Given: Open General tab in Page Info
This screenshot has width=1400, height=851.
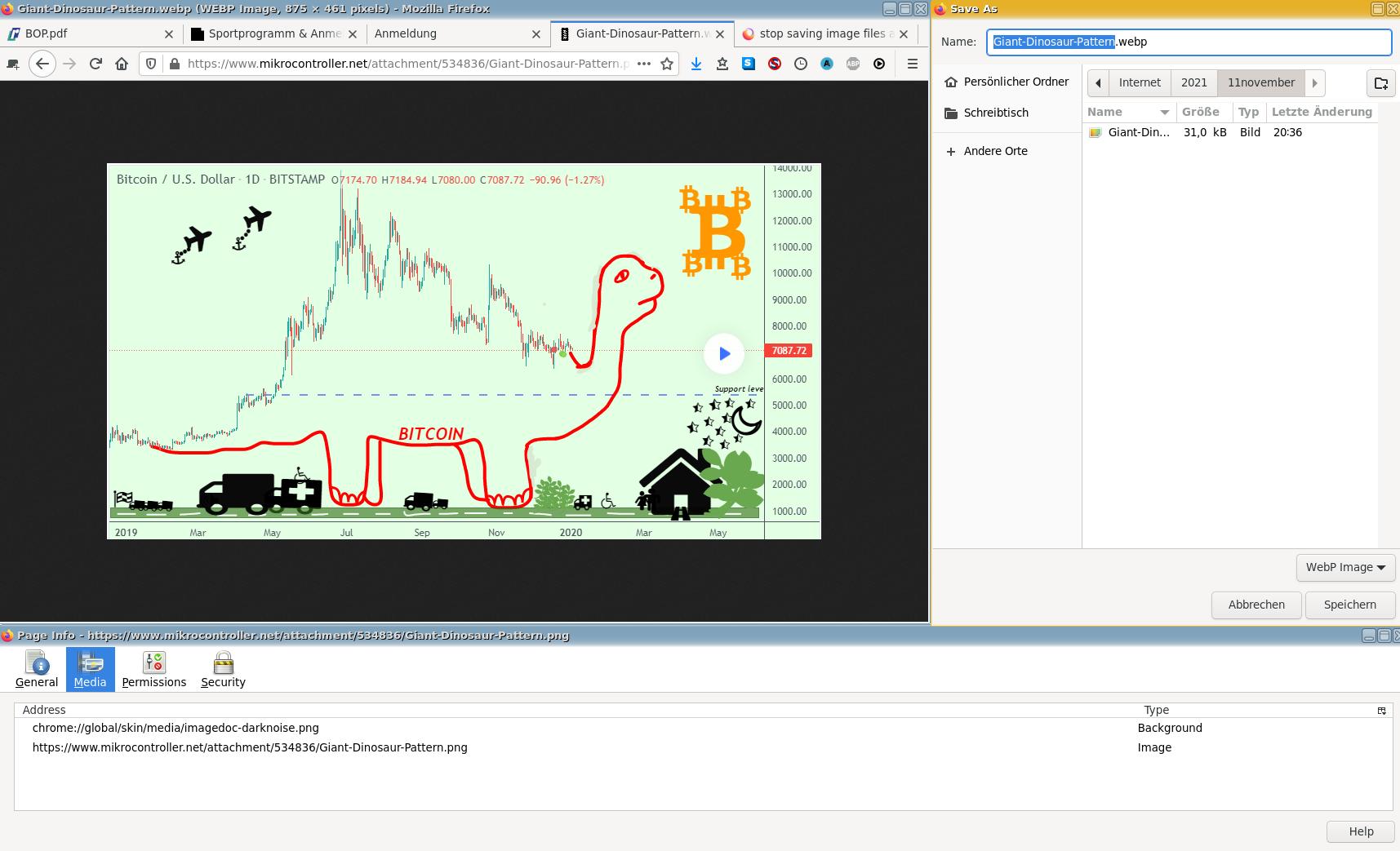Looking at the screenshot, I should tap(37, 670).
